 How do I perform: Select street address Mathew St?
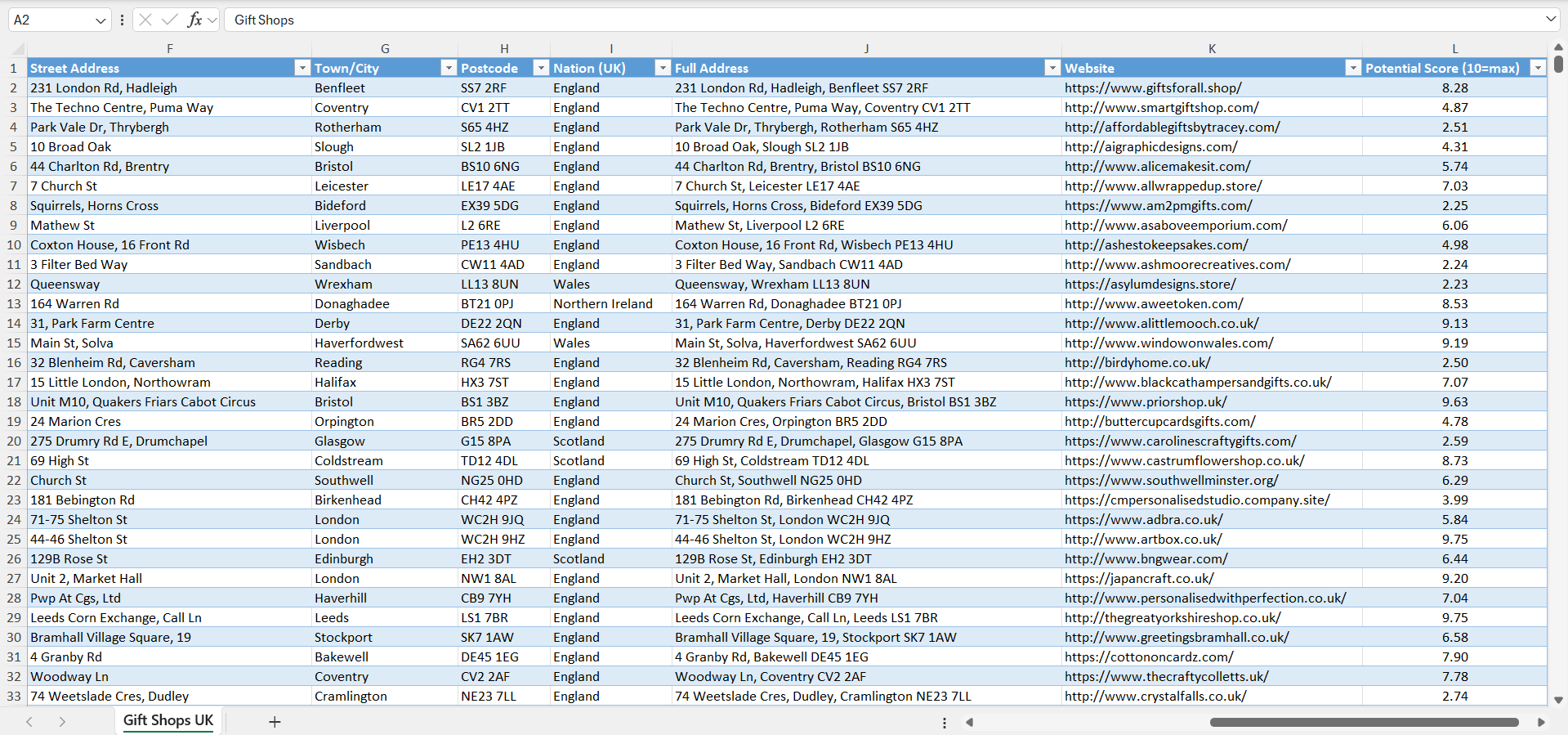click(x=169, y=225)
